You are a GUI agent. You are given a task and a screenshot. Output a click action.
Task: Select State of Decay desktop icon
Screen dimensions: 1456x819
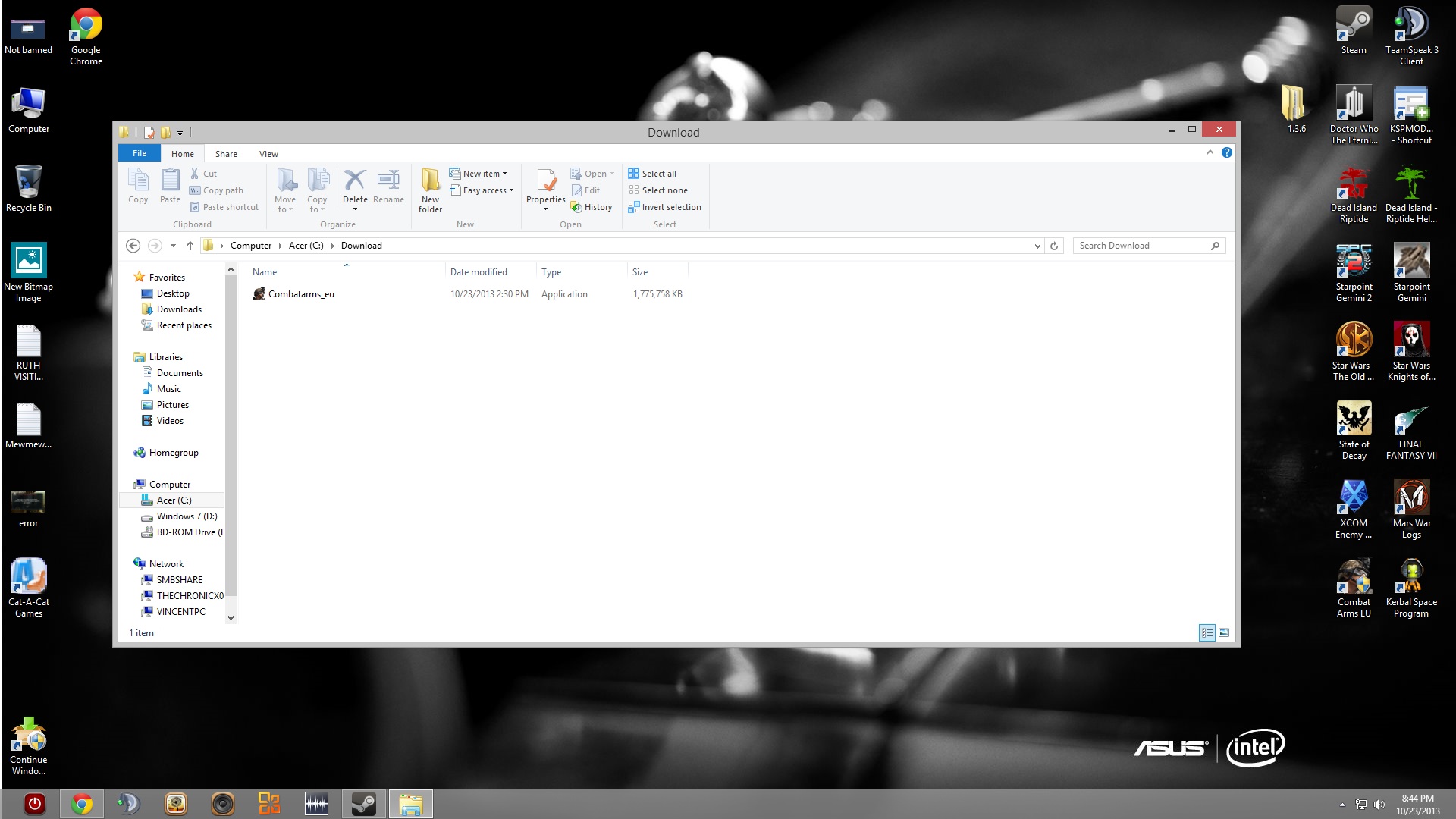[x=1354, y=431]
